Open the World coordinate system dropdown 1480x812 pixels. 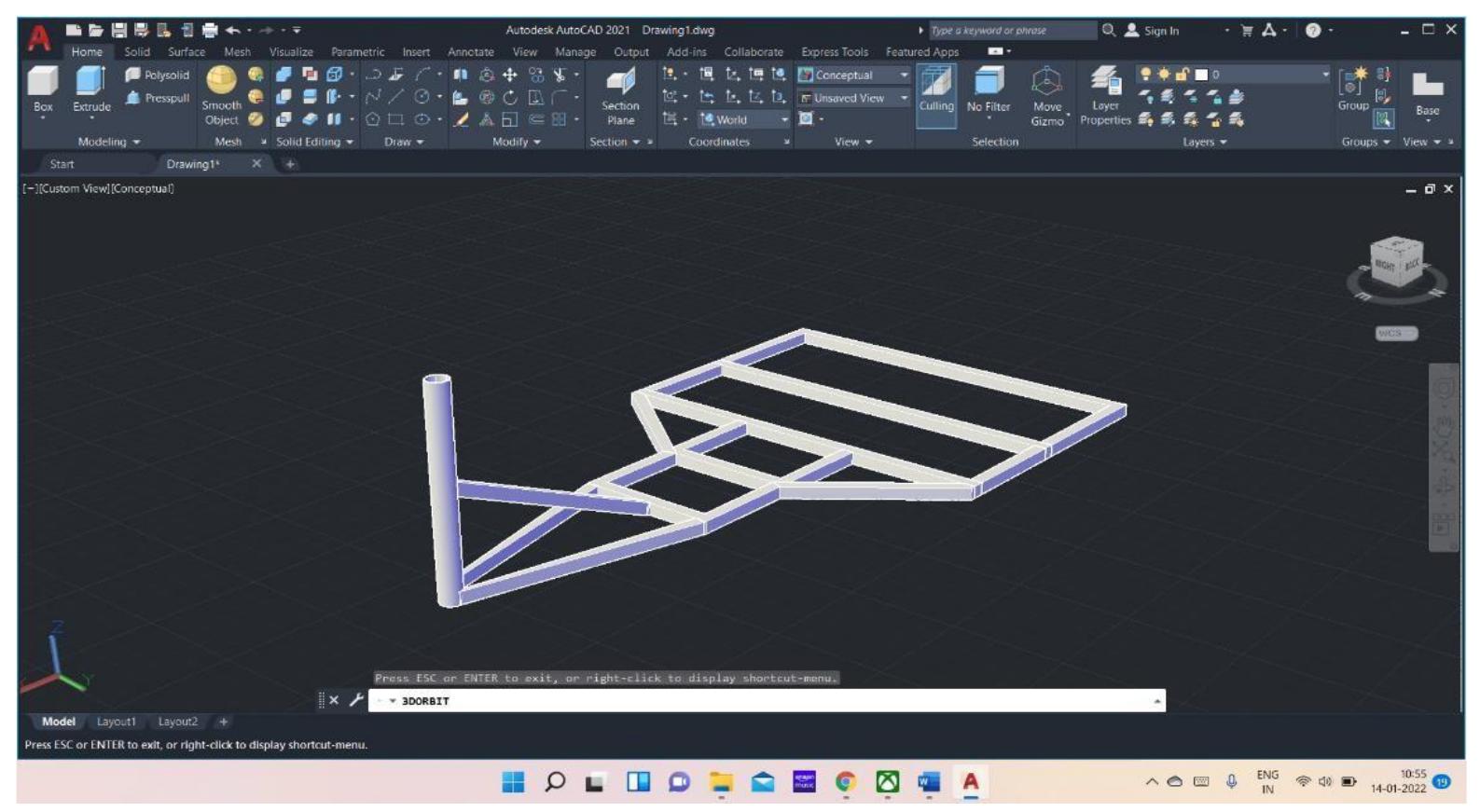point(744,119)
